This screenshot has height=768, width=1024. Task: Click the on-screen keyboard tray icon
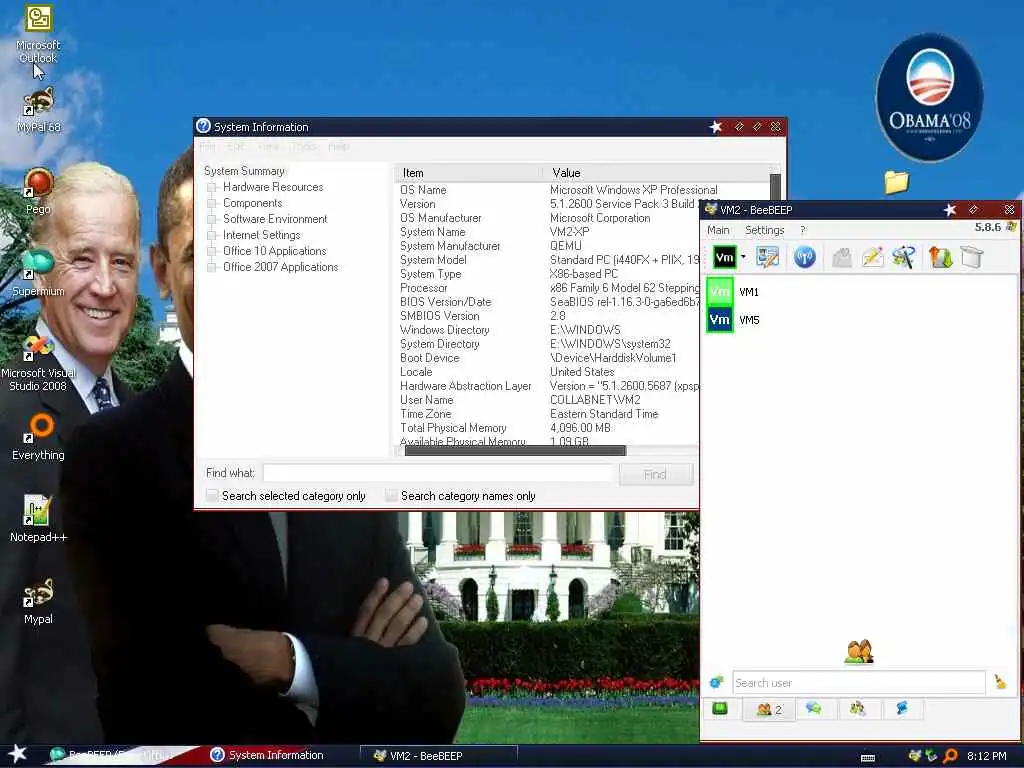click(868, 758)
